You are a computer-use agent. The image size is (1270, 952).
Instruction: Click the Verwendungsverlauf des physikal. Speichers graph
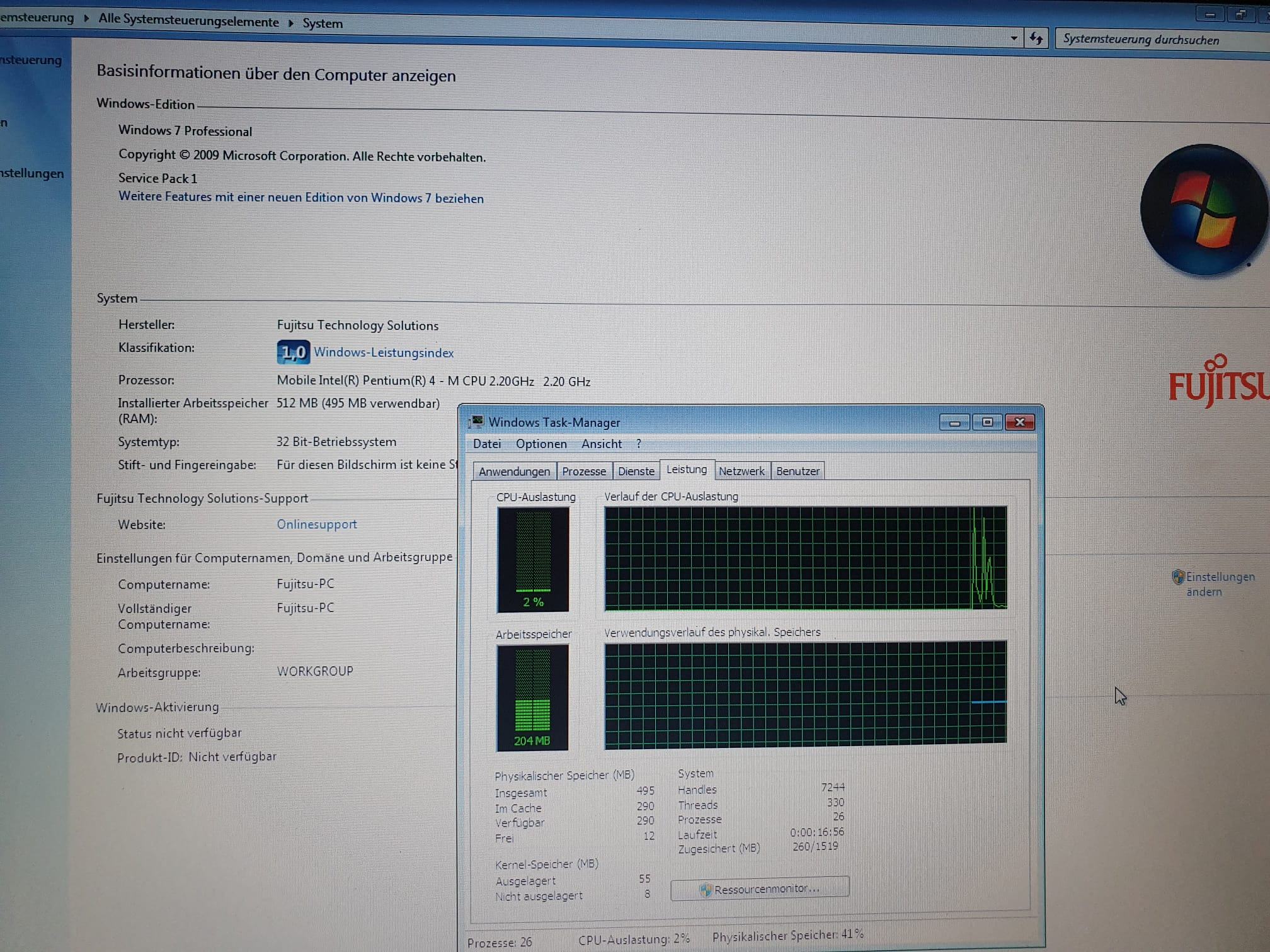806,694
